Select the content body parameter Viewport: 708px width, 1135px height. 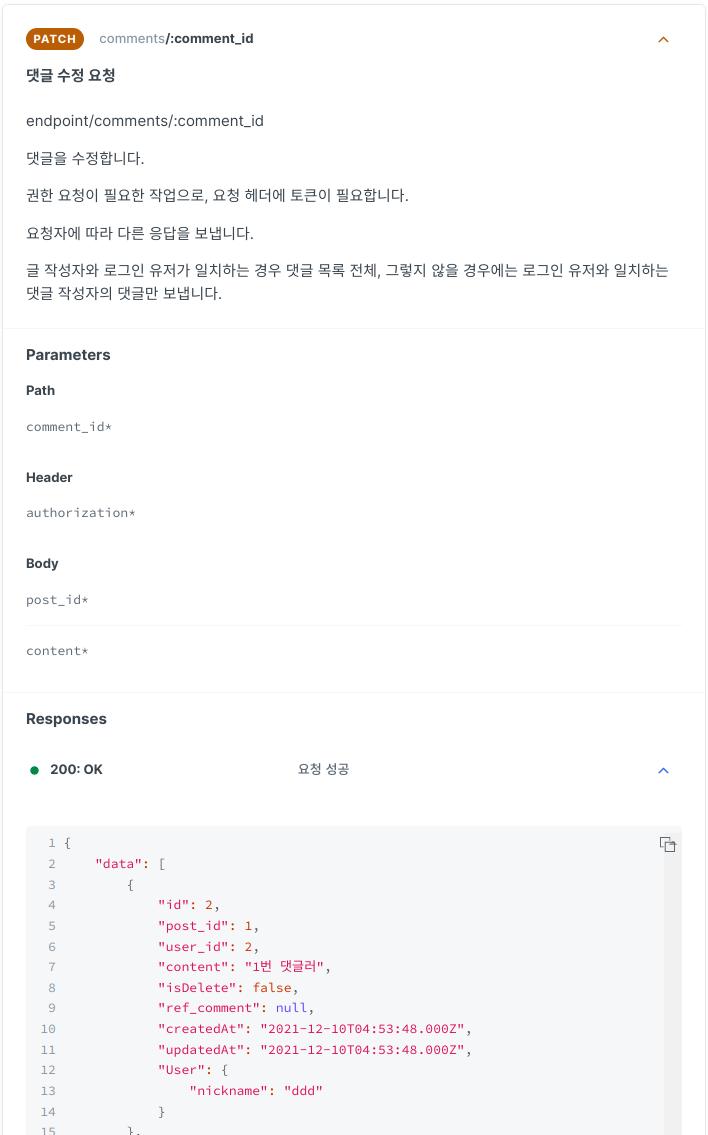point(58,651)
